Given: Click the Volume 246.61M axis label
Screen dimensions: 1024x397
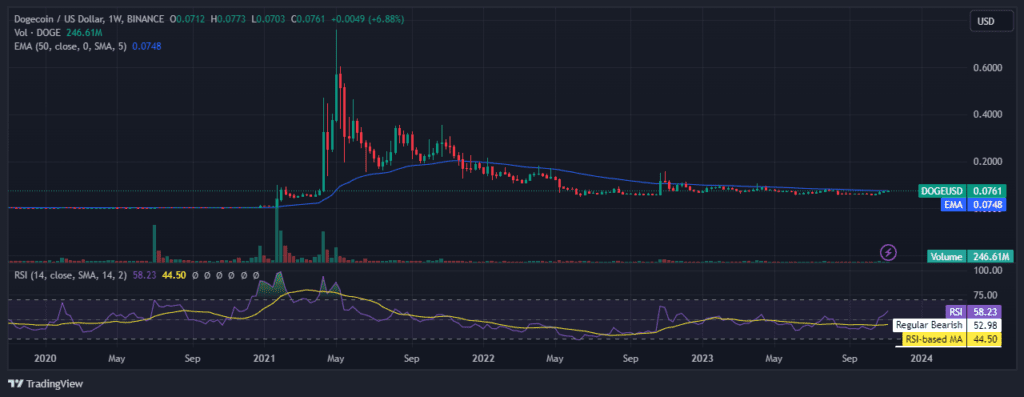Looking at the screenshot, I should click(x=971, y=256).
